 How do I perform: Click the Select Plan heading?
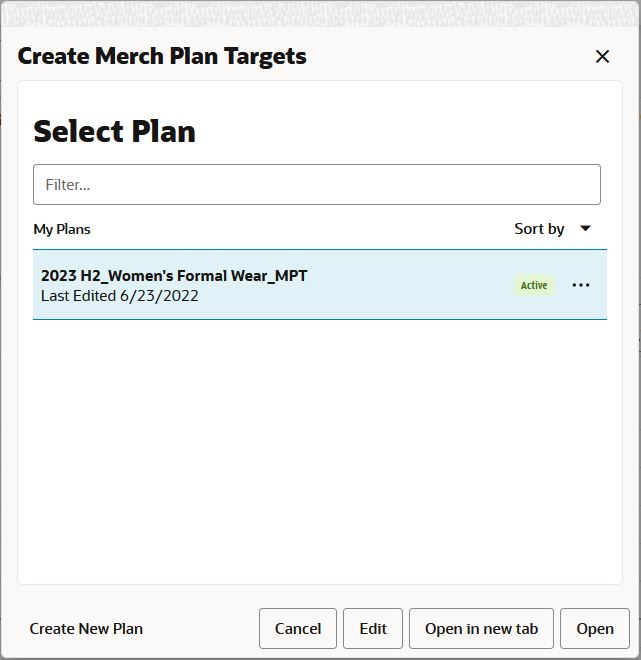click(x=115, y=131)
